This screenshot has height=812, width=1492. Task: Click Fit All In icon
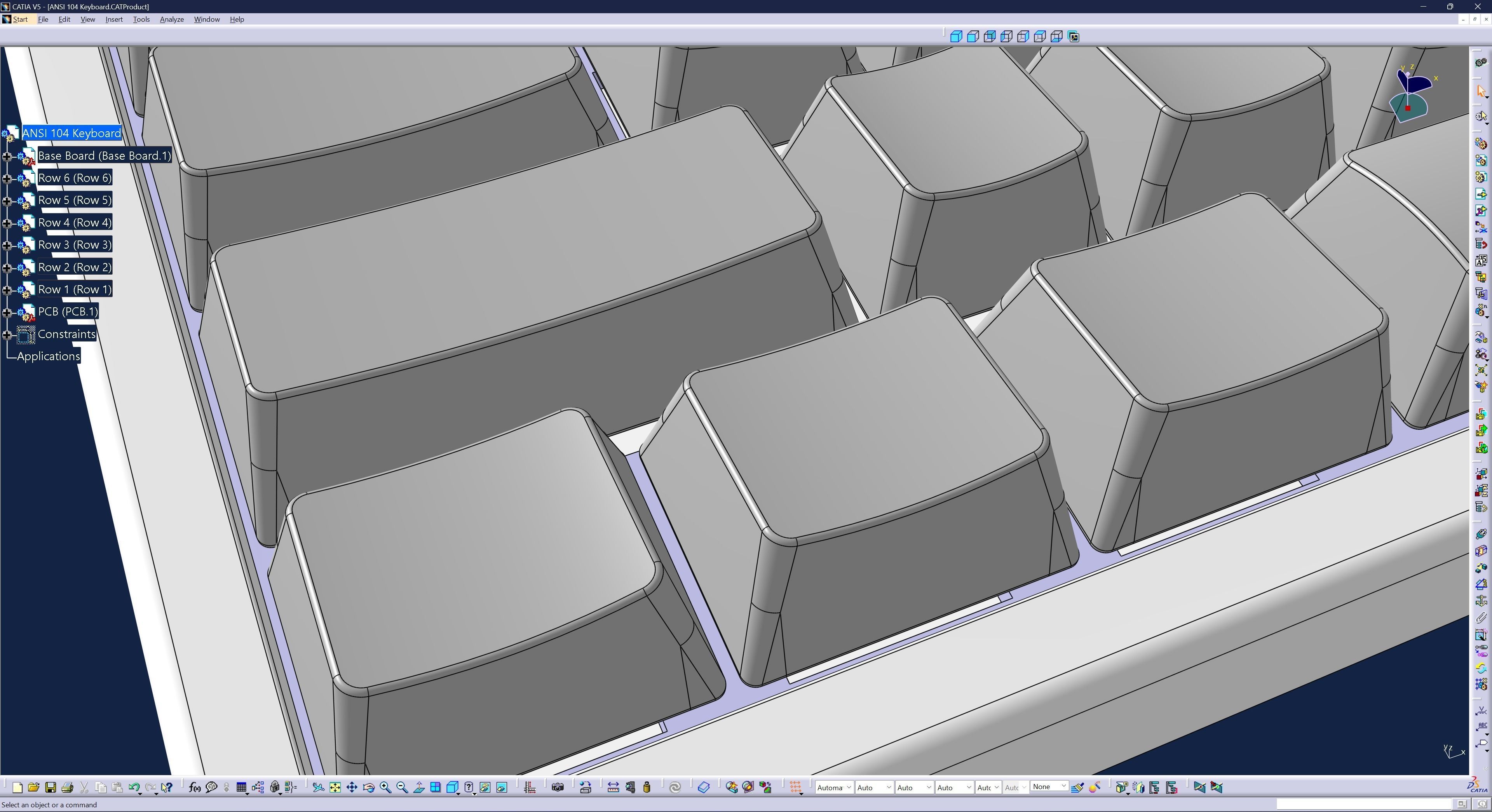click(335, 788)
